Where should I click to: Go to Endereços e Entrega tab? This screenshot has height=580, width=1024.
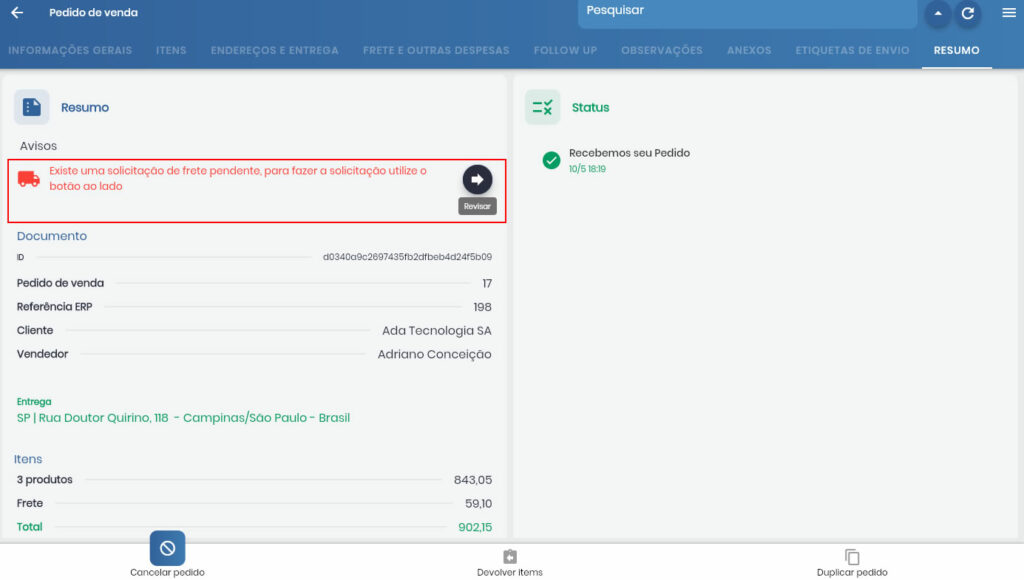pyautogui.click(x=274, y=50)
